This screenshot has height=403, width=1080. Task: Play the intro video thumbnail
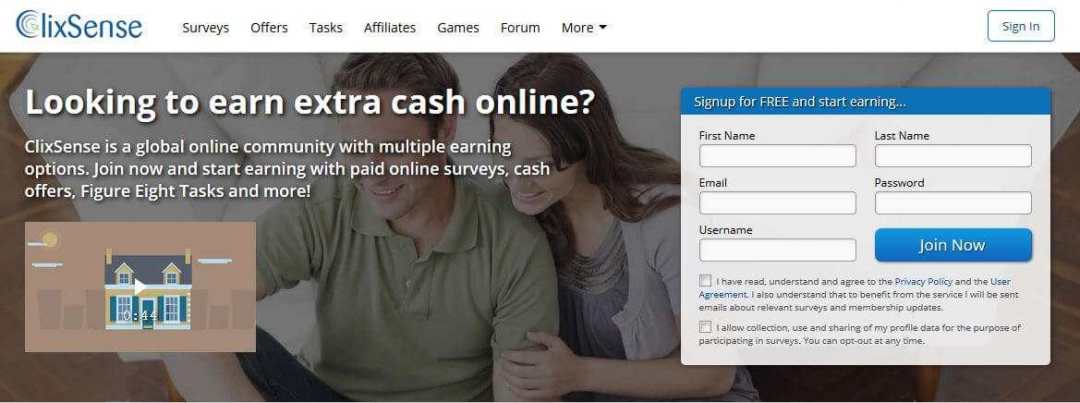click(141, 287)
